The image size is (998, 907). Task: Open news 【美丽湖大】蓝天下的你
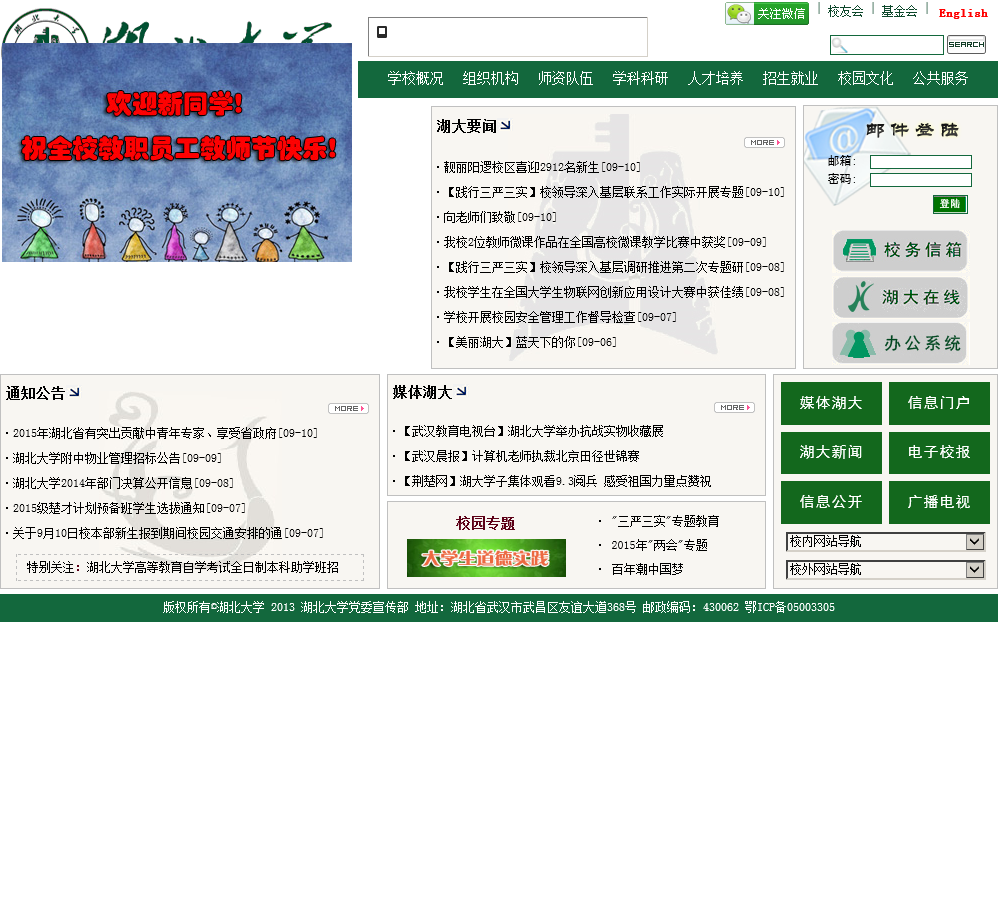click(509, 342)
